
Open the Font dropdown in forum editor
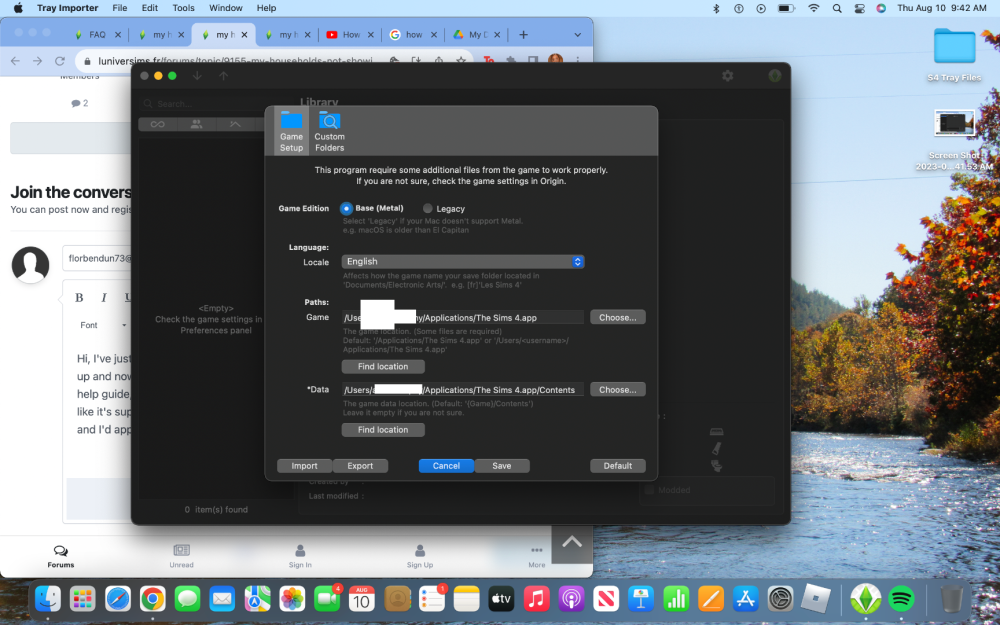tap(102, 325)
